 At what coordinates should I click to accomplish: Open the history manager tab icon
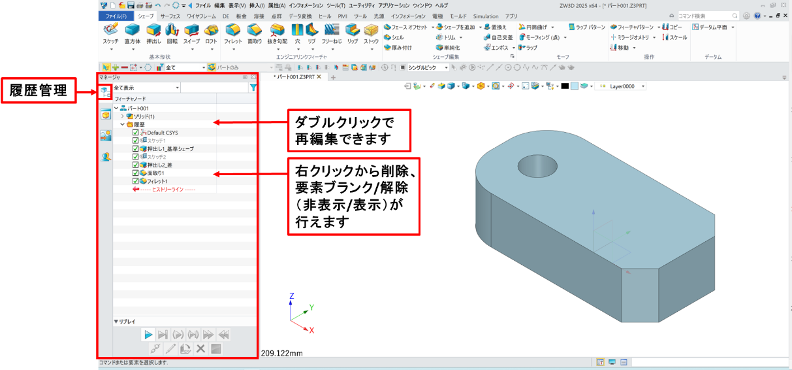click(105, 92)
